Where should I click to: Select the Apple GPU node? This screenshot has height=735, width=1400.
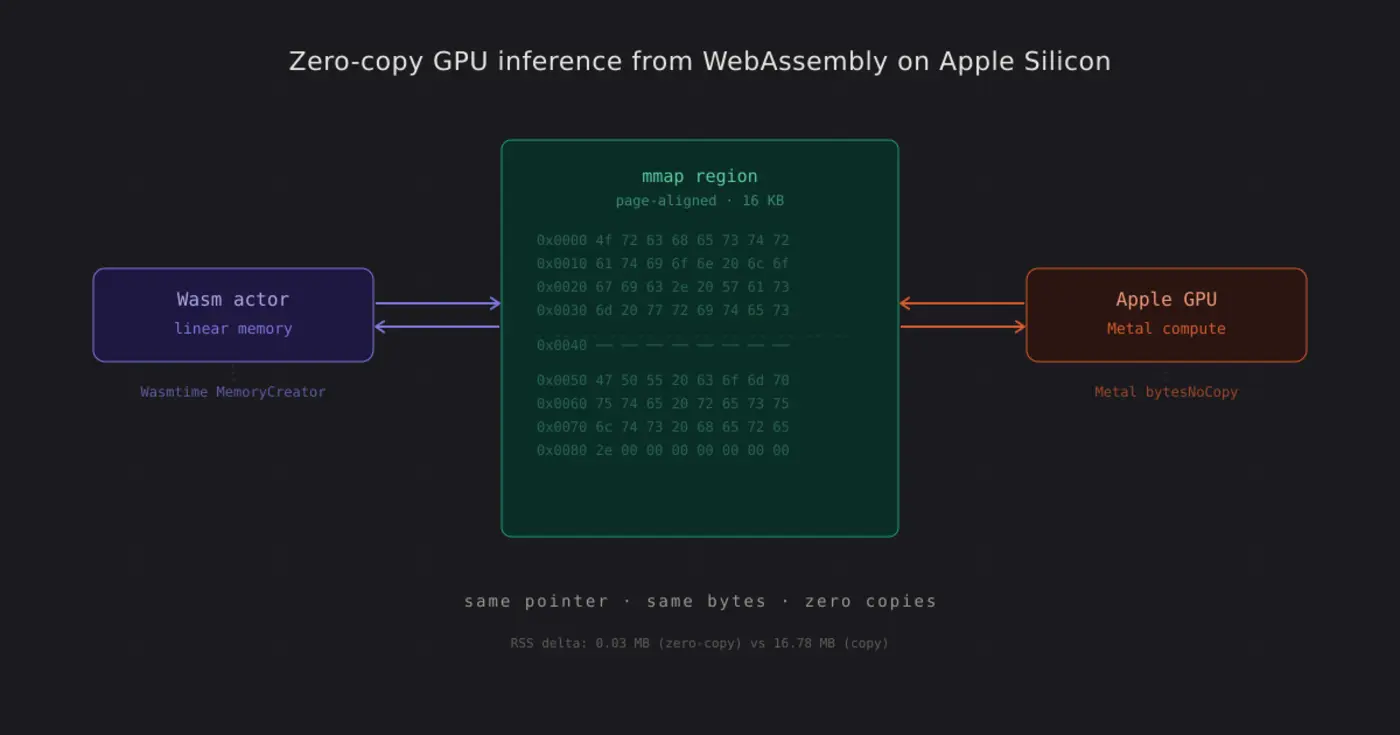click(x=1166, y=314)
